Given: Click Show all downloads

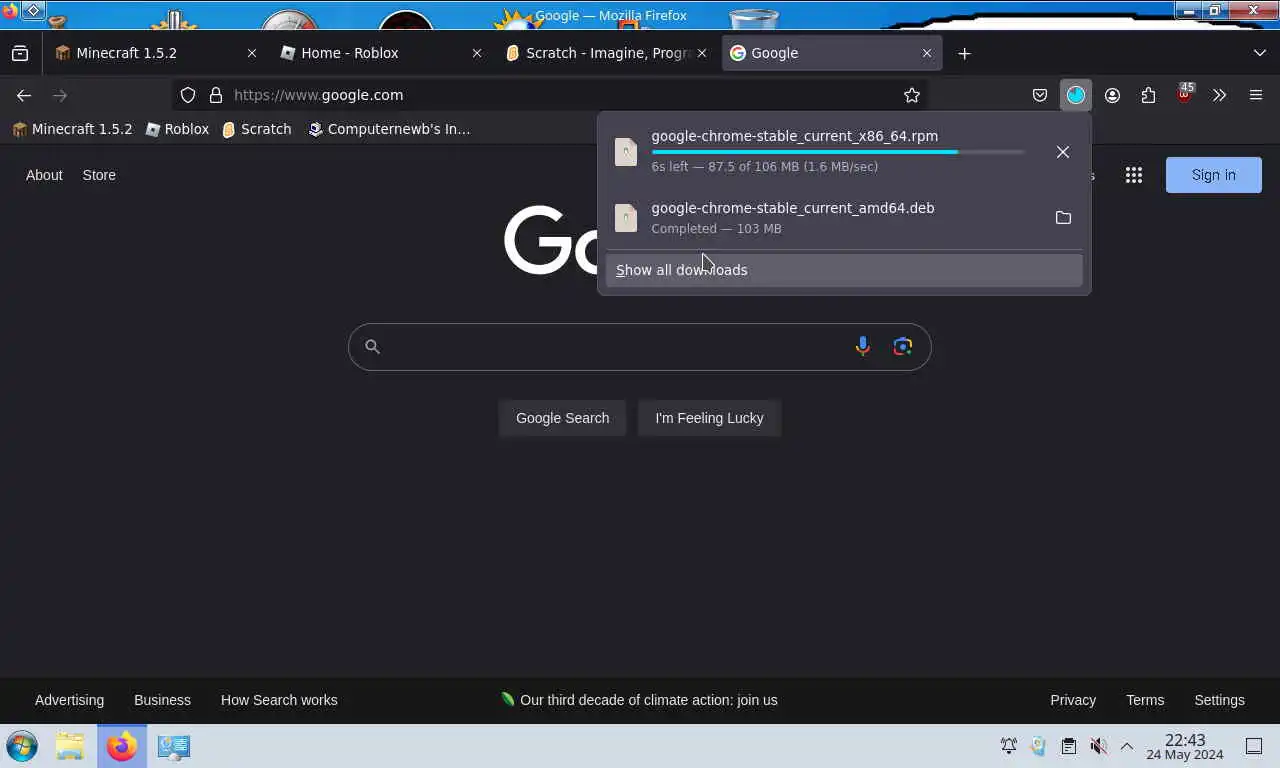Looking at the screenshot, I should coord(844,270).
